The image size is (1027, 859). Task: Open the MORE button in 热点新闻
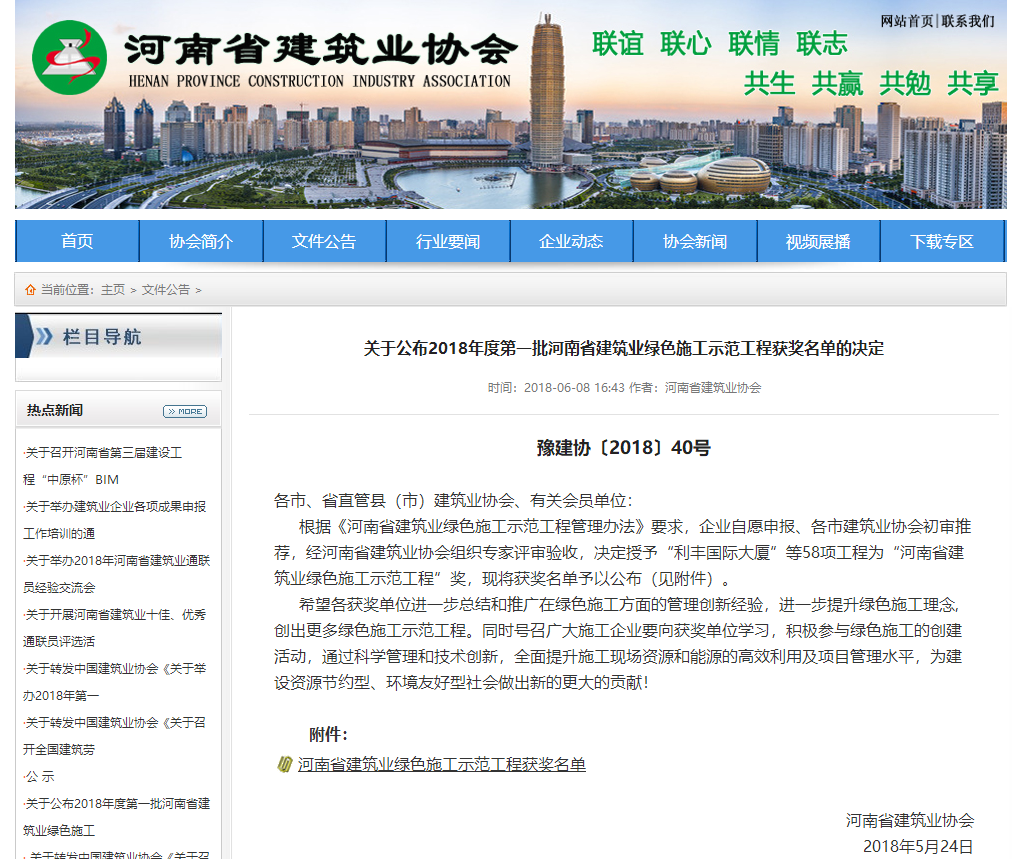pos(185,411)
